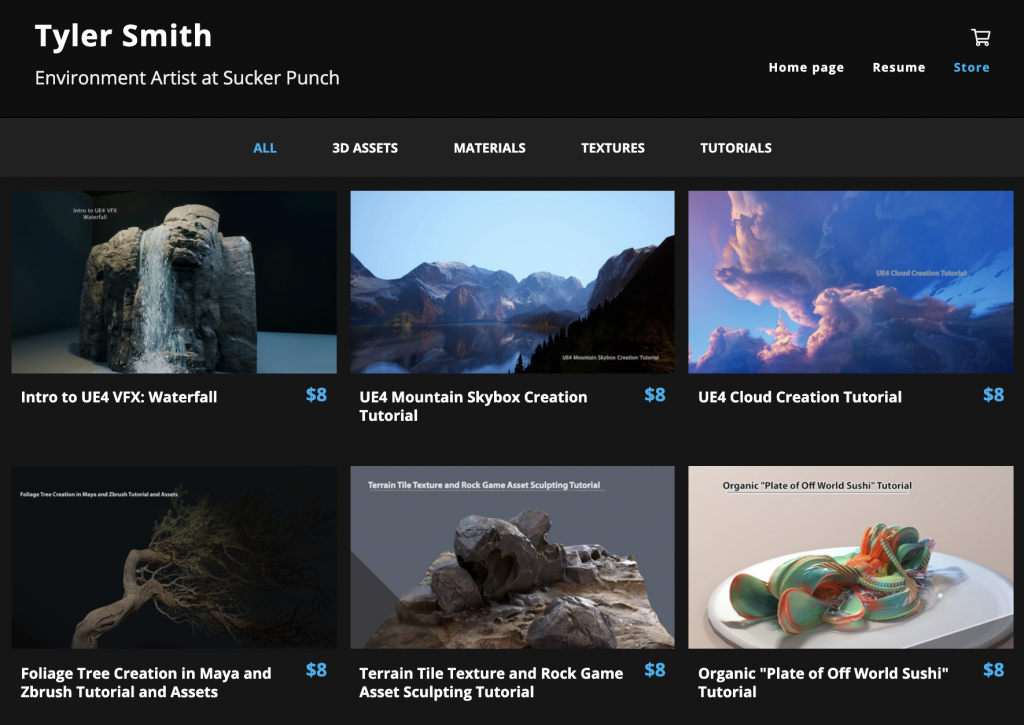The height and width of the screenshot is (725, 1024).
Task: Switch to the 3D ASSETS tab
Action: tap(365, 148)
